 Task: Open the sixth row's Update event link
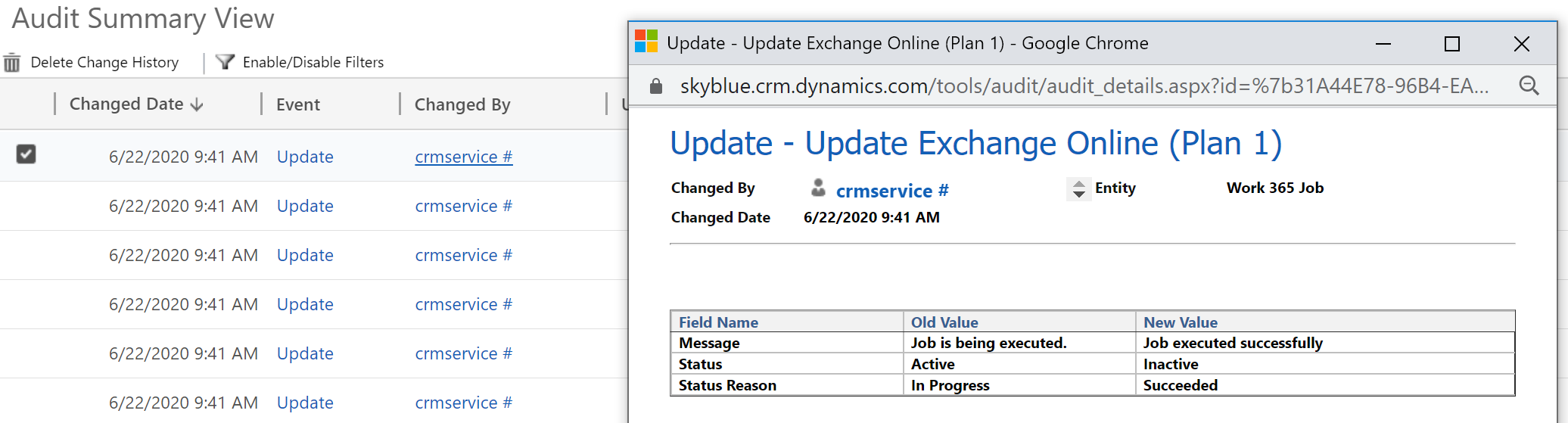coord(305,403)
